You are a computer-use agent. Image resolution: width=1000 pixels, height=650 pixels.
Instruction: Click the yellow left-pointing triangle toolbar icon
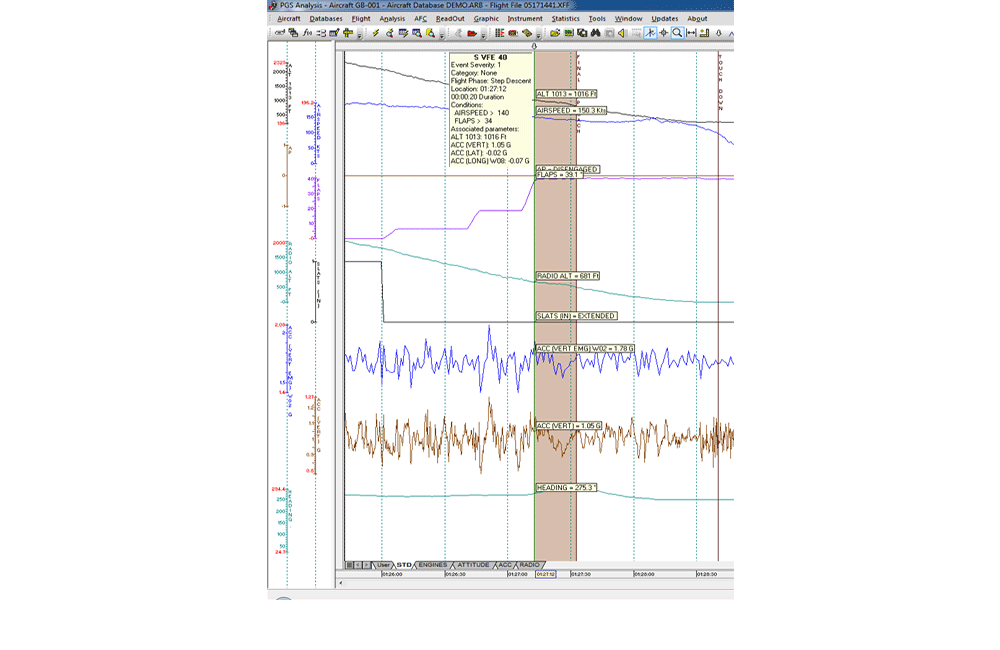pos(622,33)
